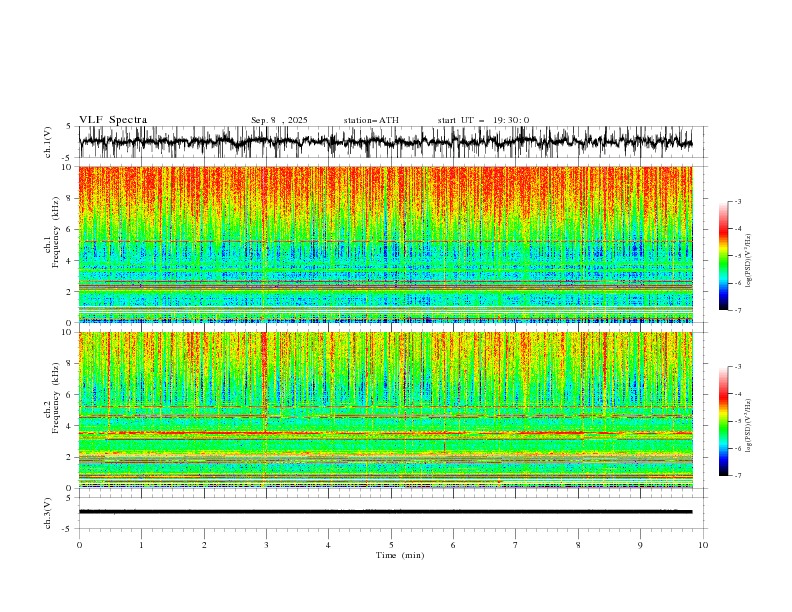The width and height of the screenshot is (792, 612).
Task: Click lower "log(PSD)(V²/Hz)" colorbar label
Action: [x=749, y=426]
